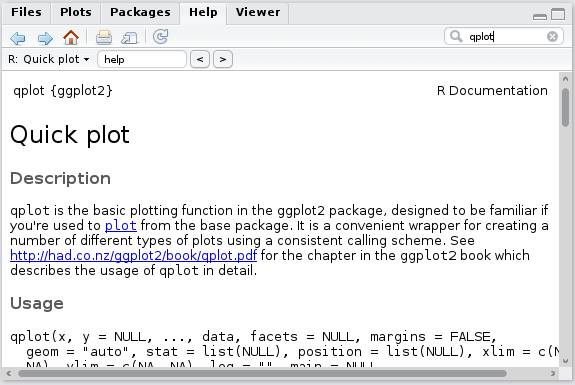Minimize the Help pane
Screen dimensions: 575x385
coord(540,16)
